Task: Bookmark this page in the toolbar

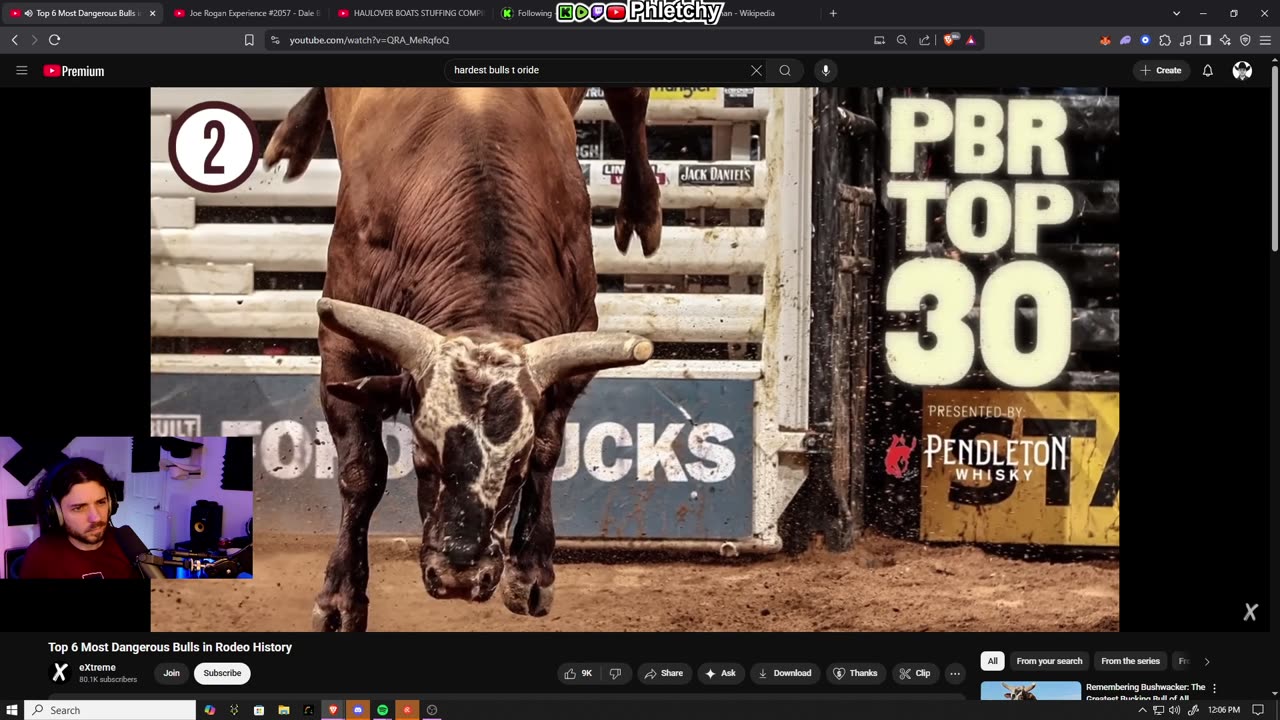Action: click(249, 40)
